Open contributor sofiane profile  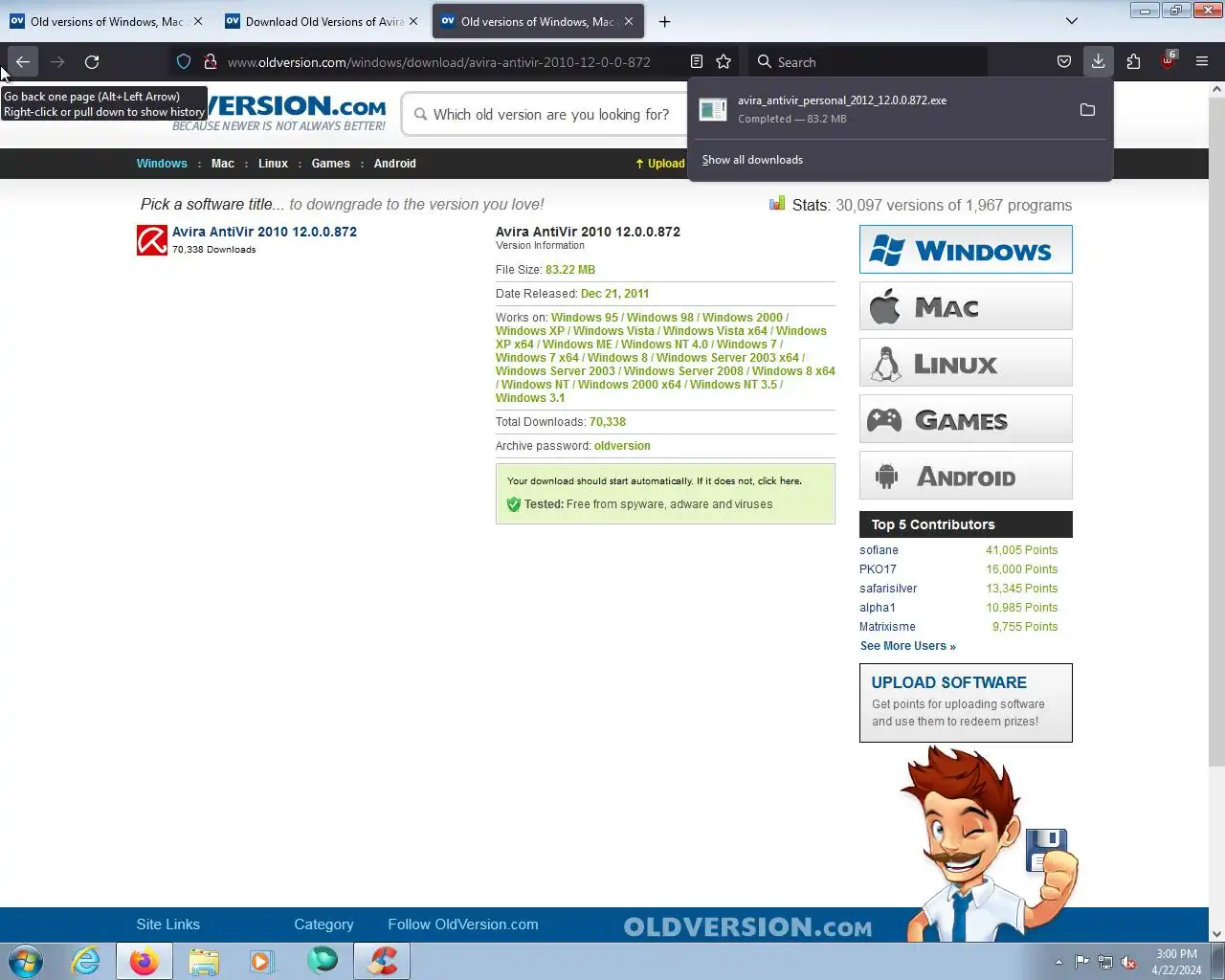click(x=879, y=550)
